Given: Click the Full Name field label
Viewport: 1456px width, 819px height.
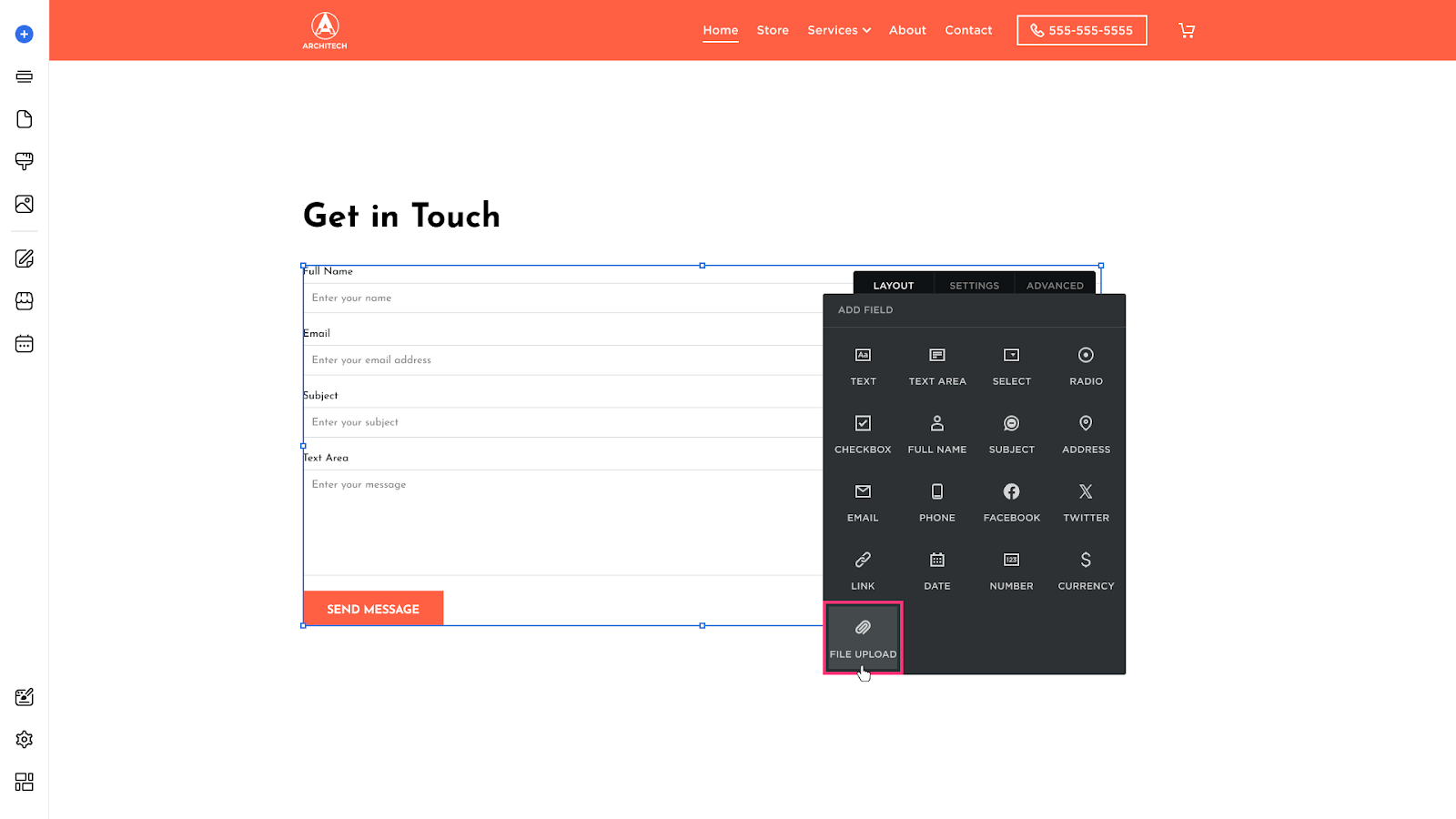Looking at the screenshot, I should (x=328, y=271).
